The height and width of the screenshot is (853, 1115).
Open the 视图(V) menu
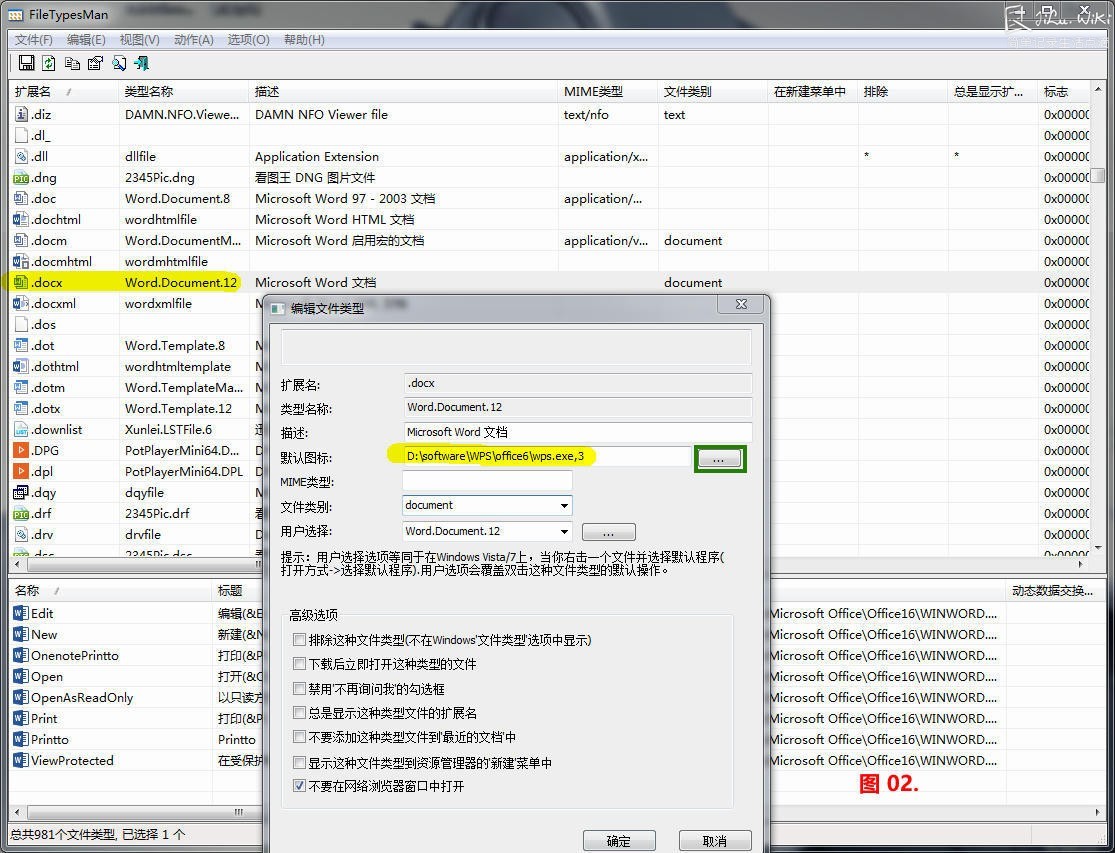pos(139,40)
